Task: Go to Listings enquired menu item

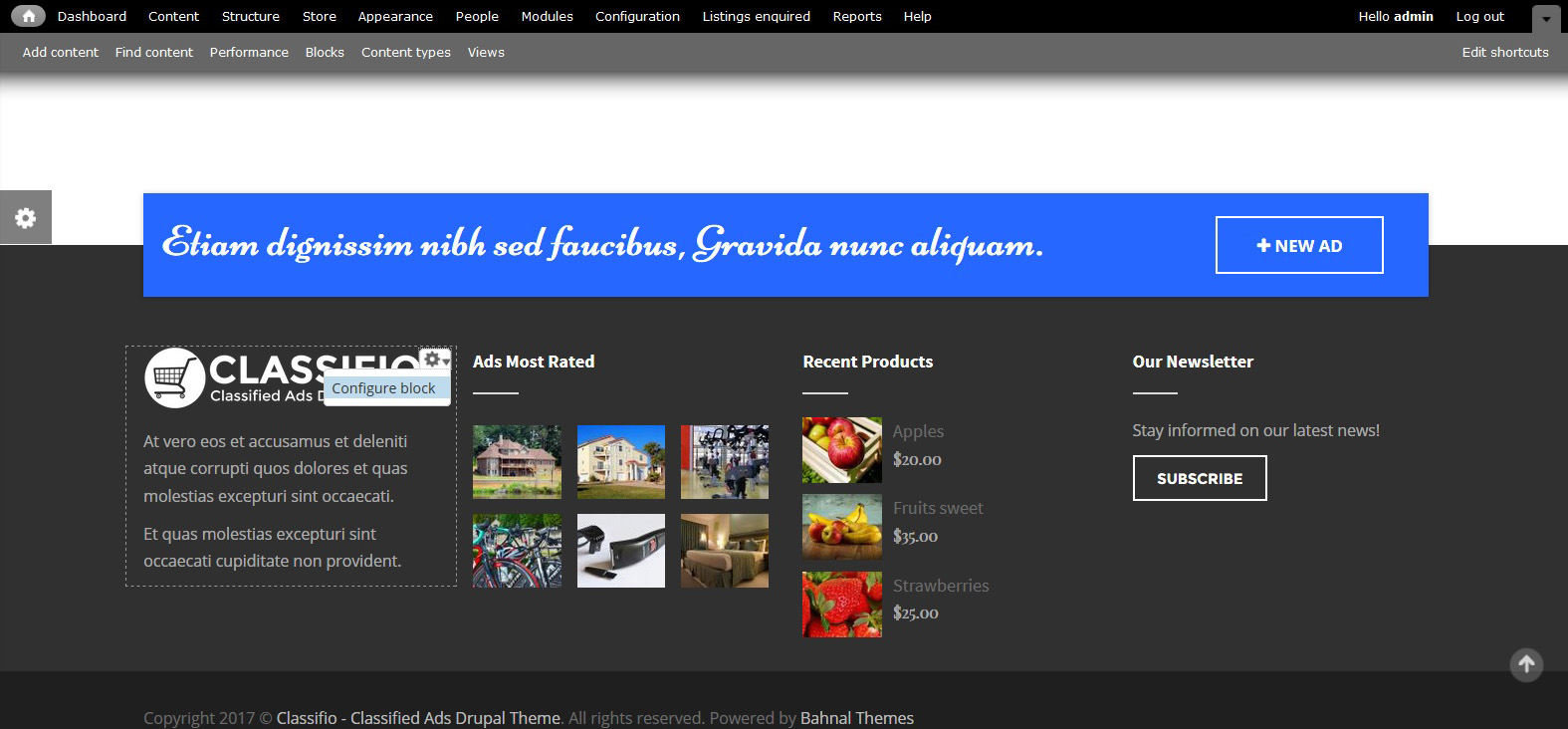Action: [x=756, y=16]
